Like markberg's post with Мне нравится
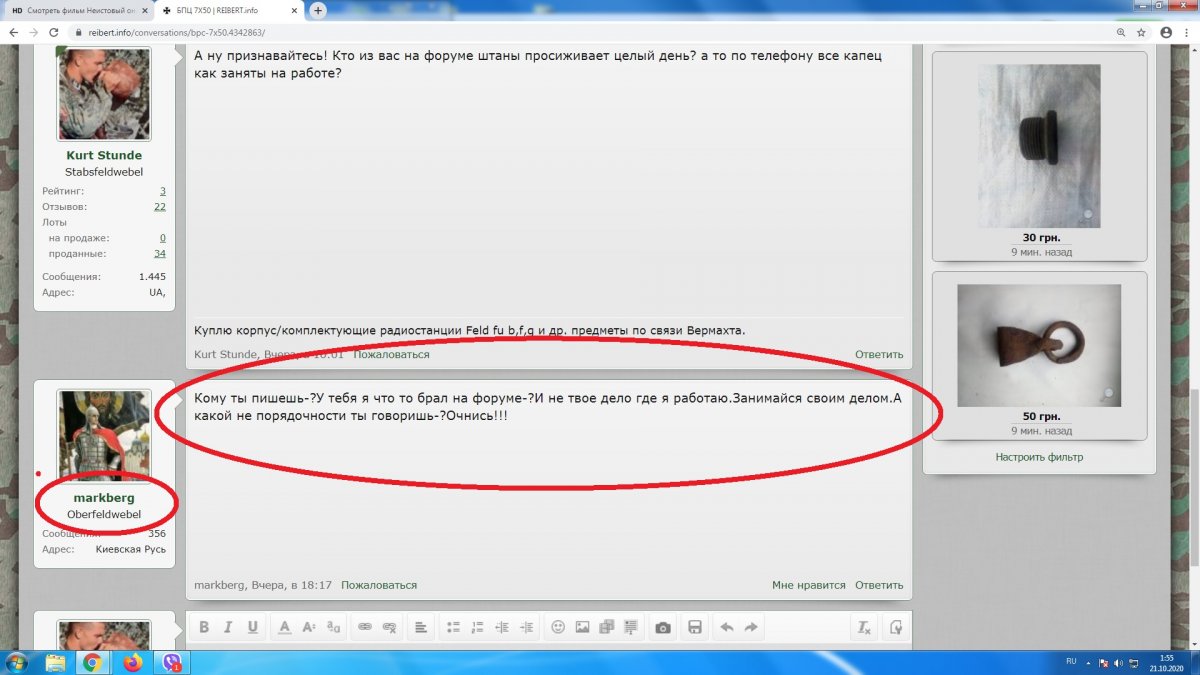Screen dimensions: 1200x675 pyautogui.click(x=809, y=585)
